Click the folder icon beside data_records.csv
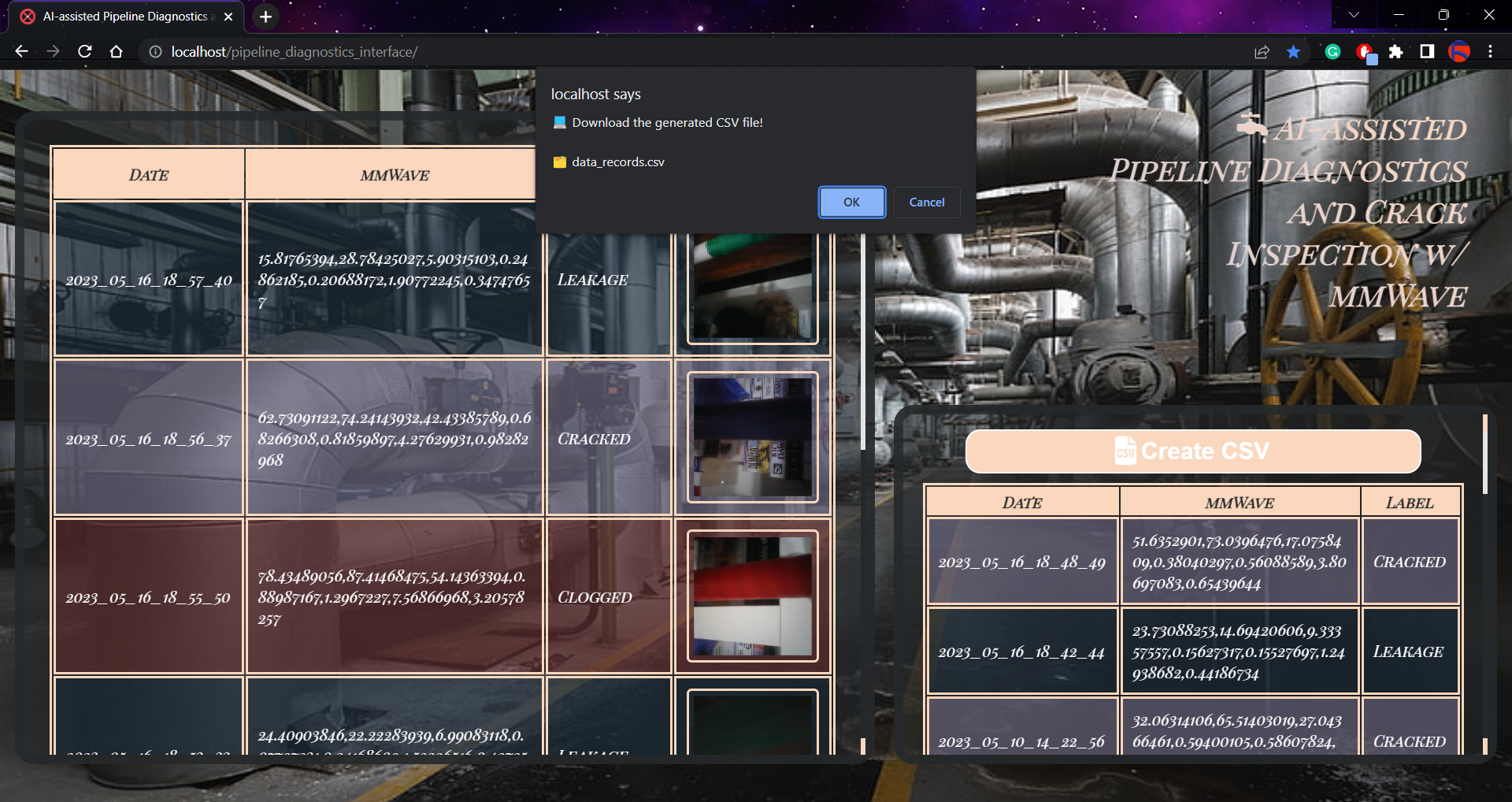The width and height of the screenshot is (1512, 802). [x=559, y=162]
